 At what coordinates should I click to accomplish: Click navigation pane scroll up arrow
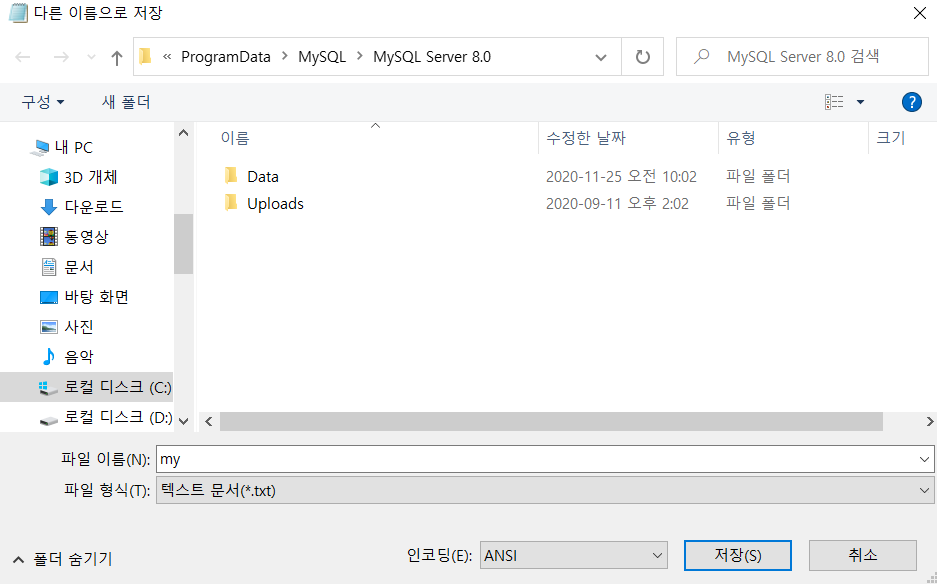(183, 133)
